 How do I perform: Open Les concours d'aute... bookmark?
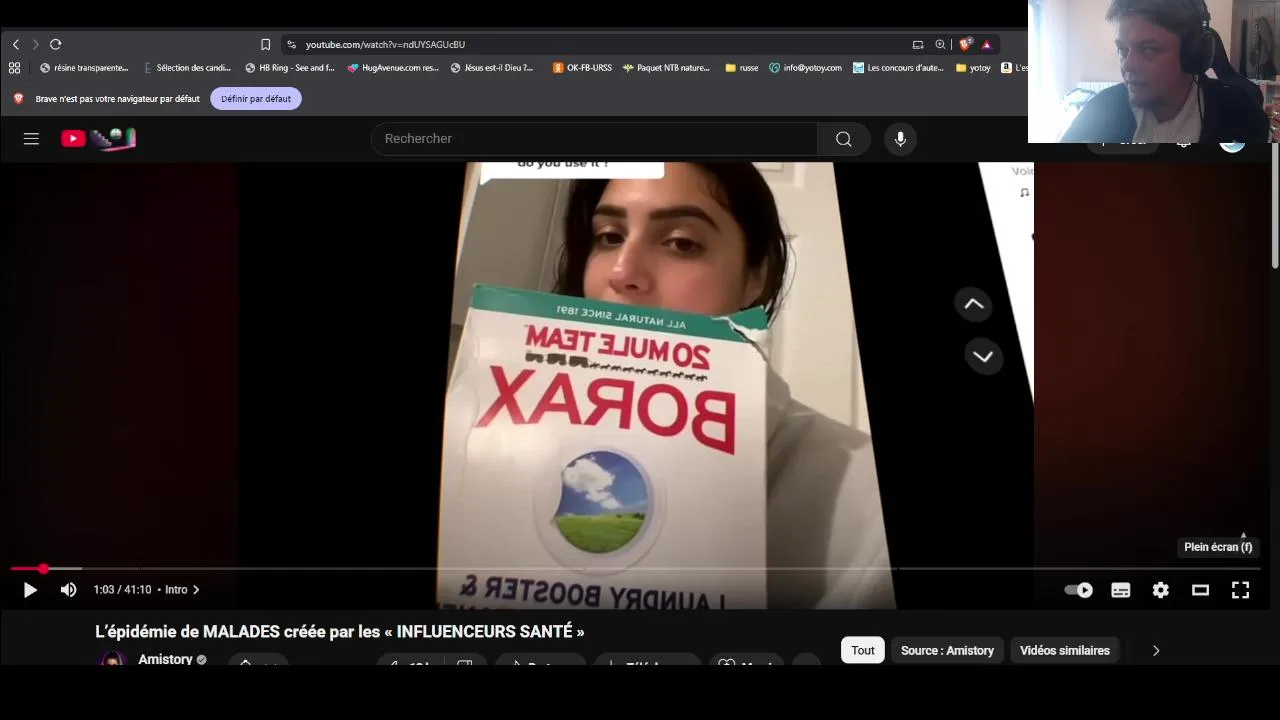click(898, 68)
